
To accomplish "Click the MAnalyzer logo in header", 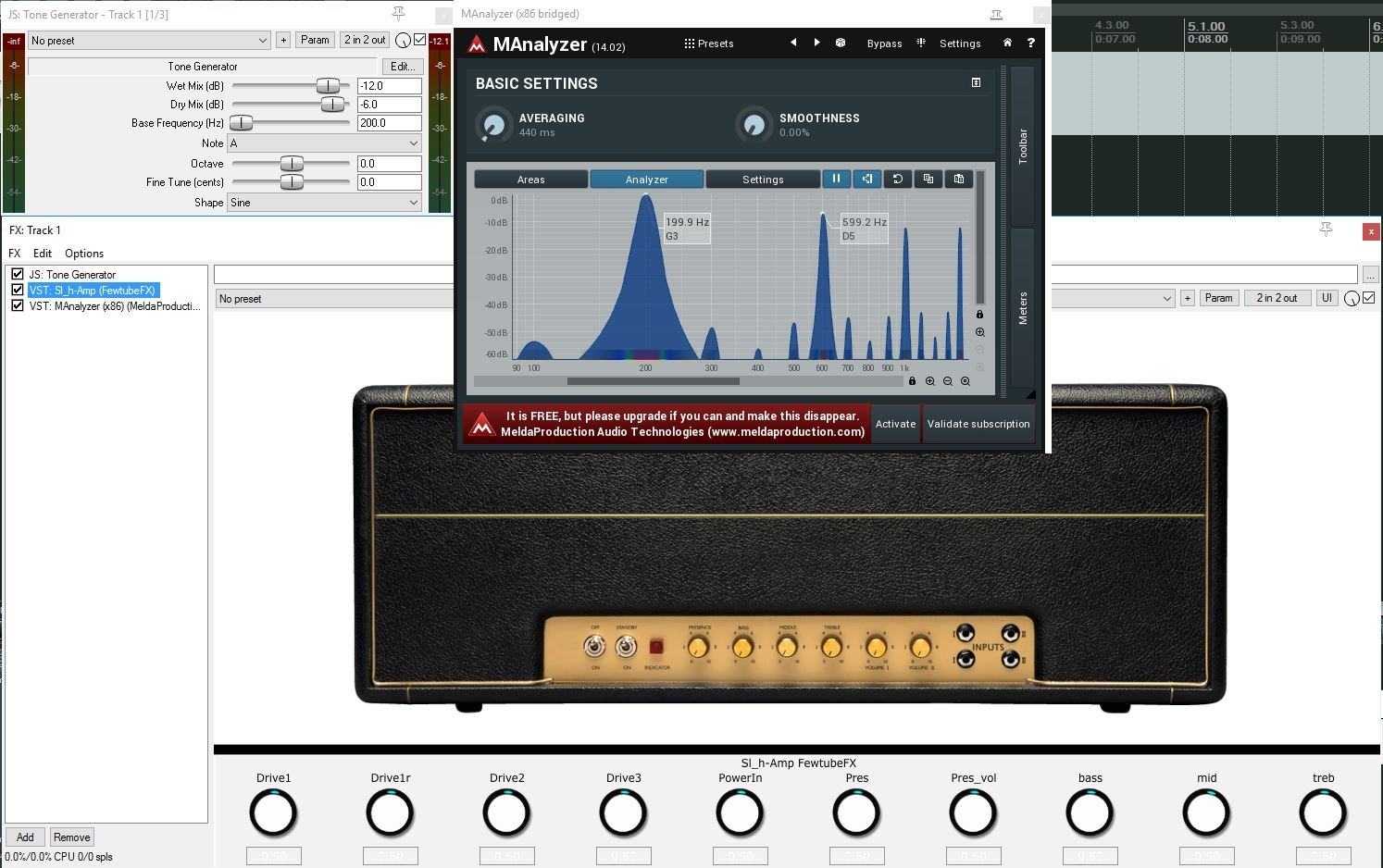I will click(x=477, y=43).
